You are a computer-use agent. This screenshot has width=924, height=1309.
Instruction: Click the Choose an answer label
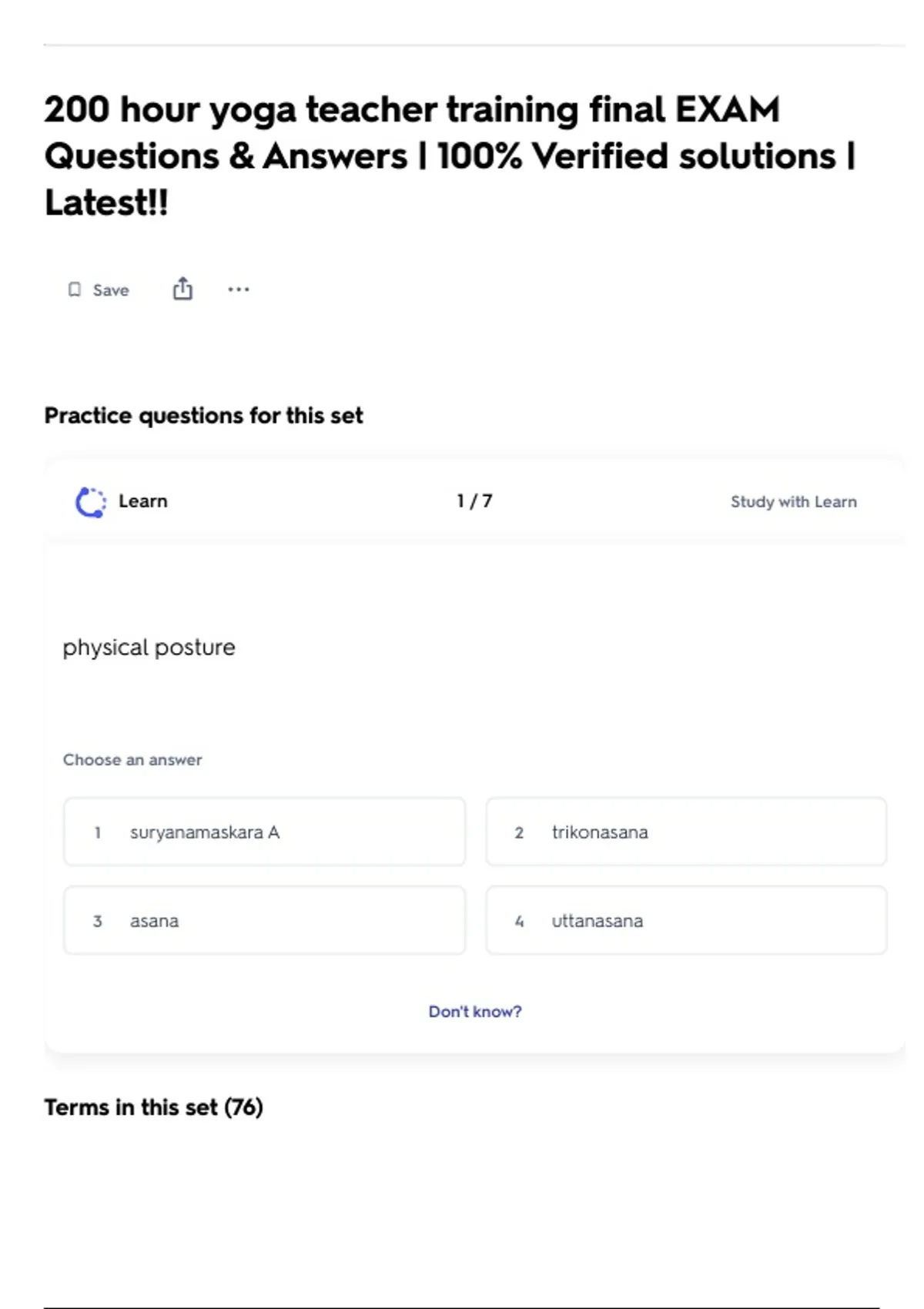click(x=132, y=760)
